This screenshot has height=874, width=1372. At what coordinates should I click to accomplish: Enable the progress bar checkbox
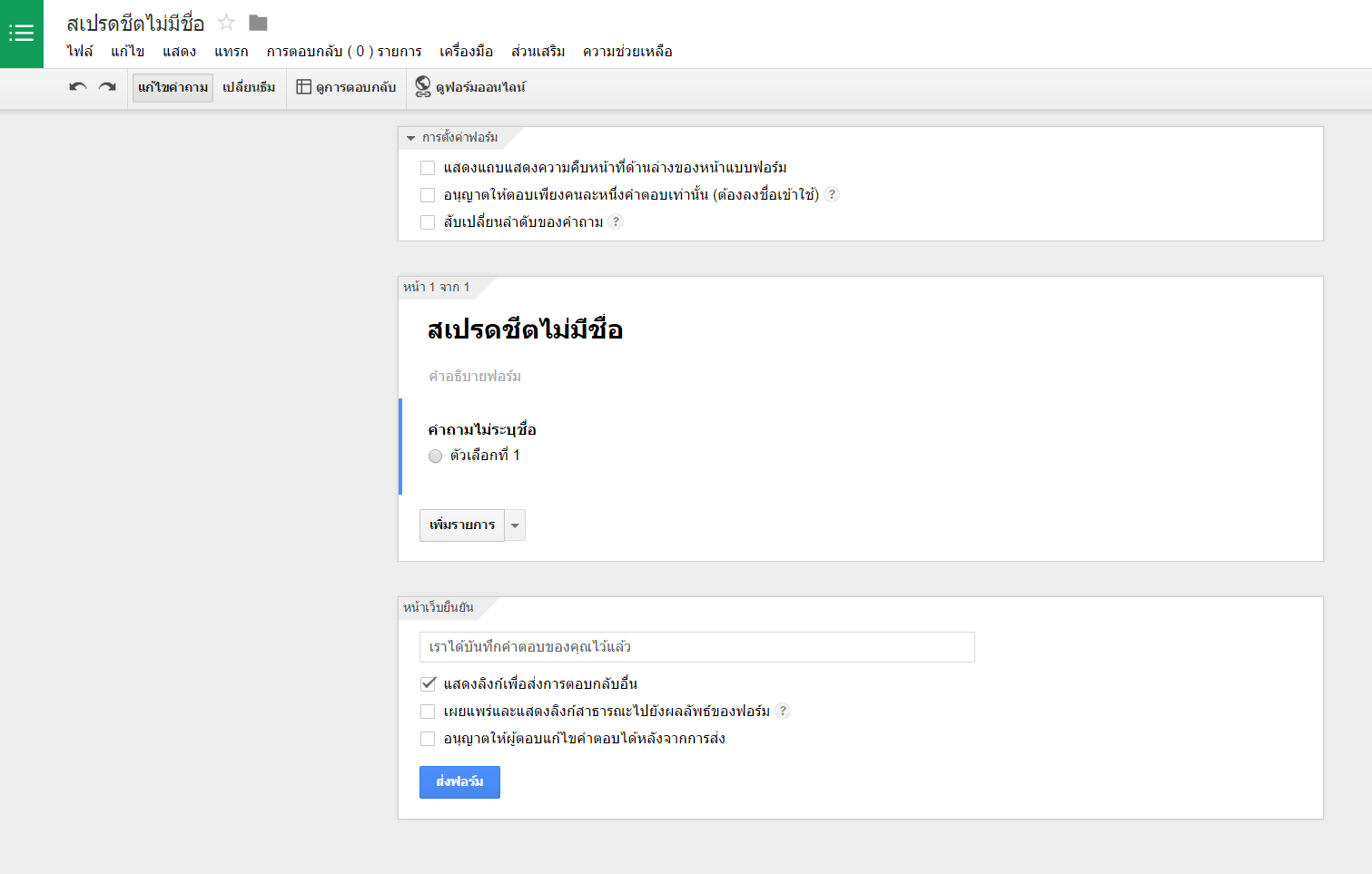[428, 168]
